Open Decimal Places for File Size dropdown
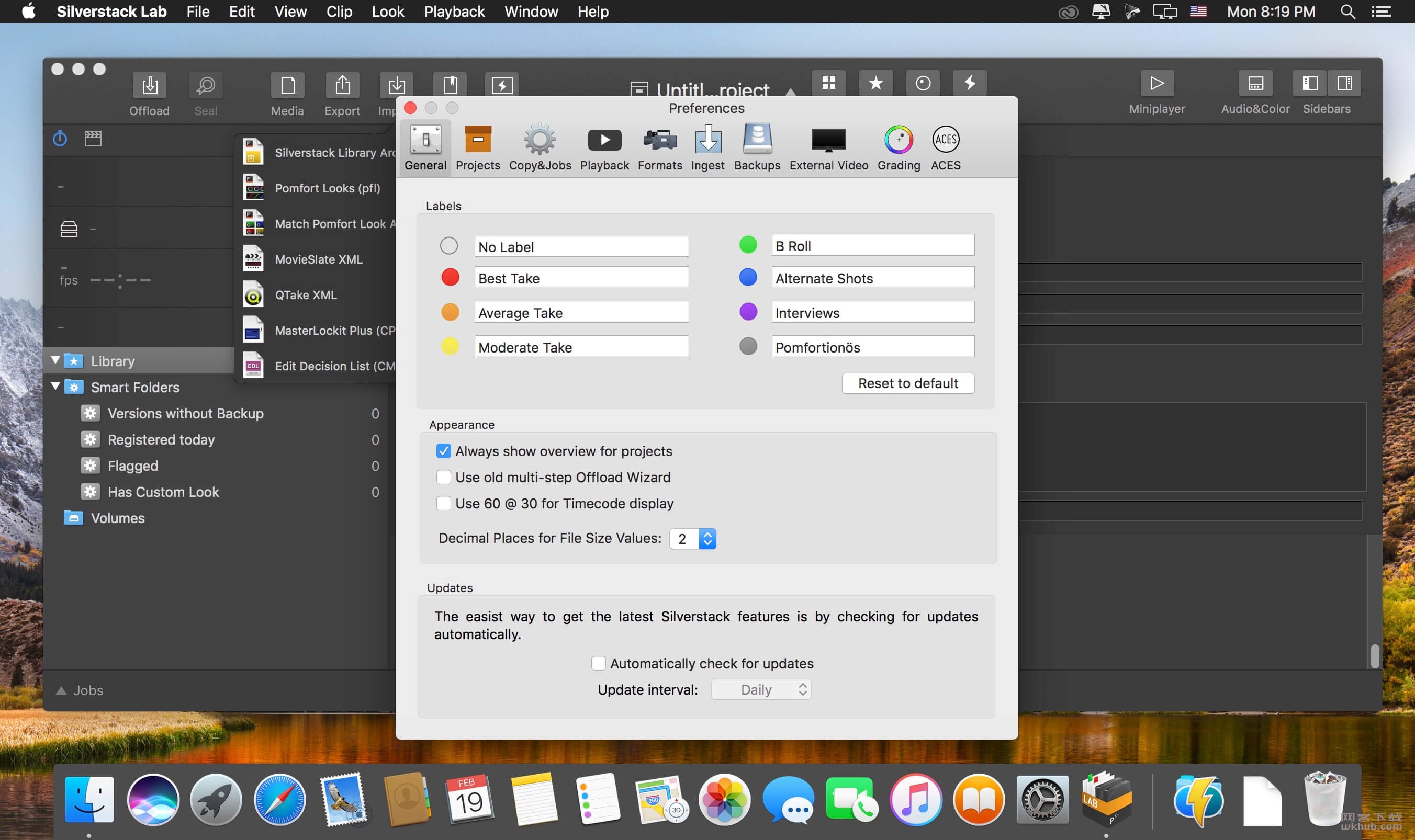This screenshot has width=1415, height=840. 692,538
